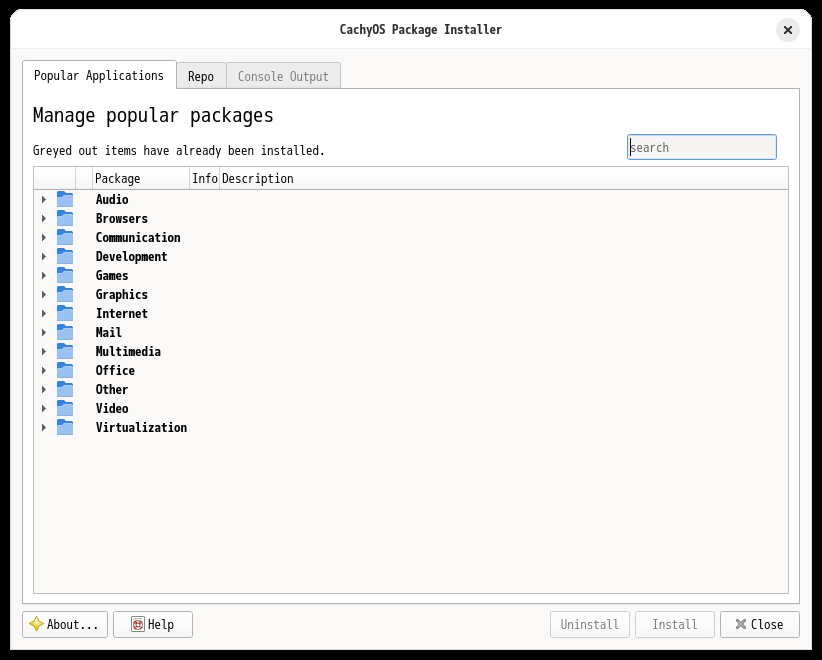The image size is (822, 660).
Task: Click the Browsers folder icon
Action: point(65,218)
